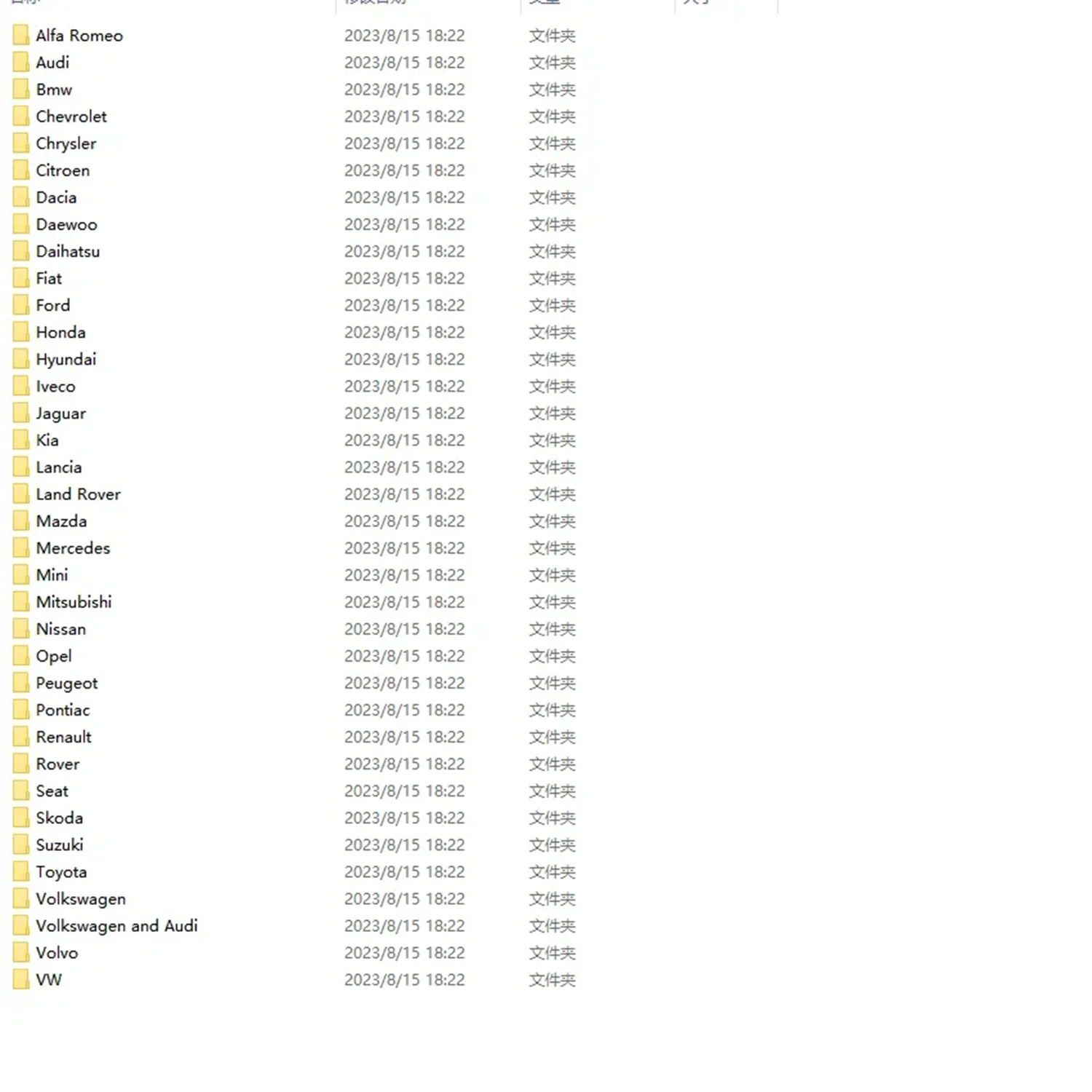
Task: Click the Fiat folder icon
Action: coord(21,278)
